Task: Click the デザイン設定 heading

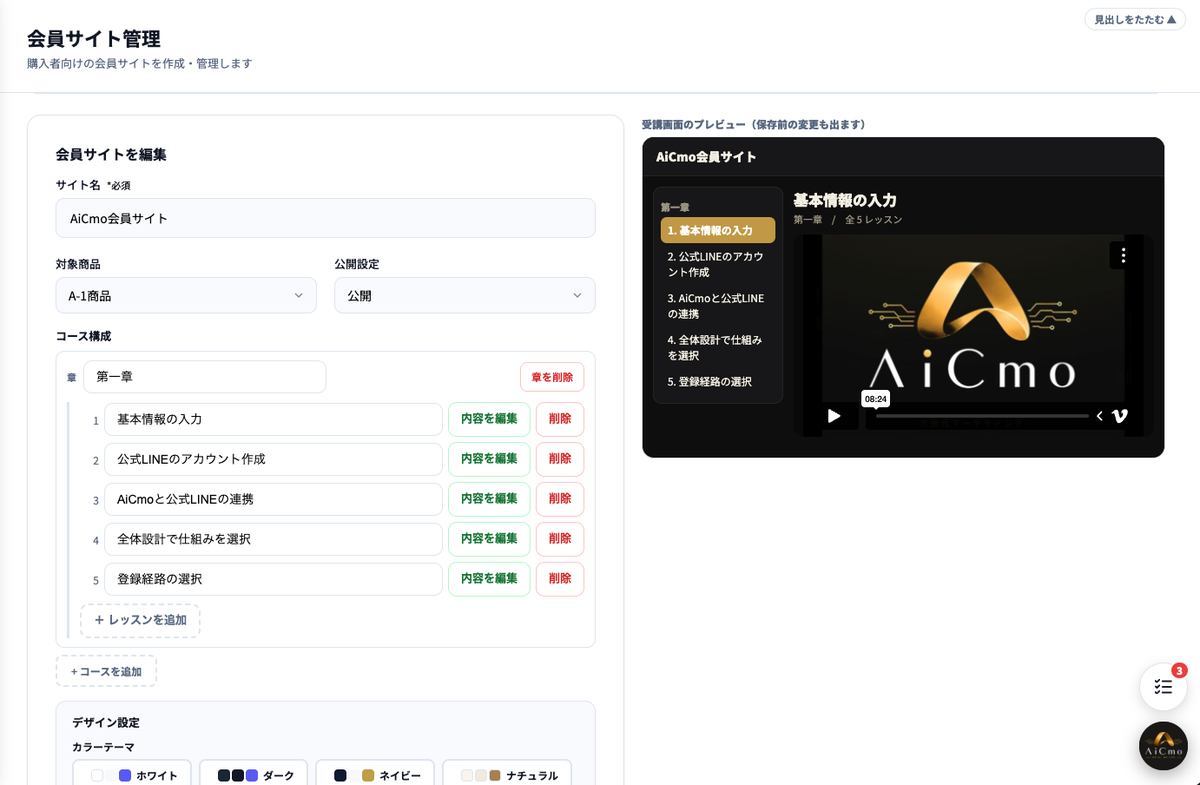Action: pyautogui.click(x=106, y=722)
